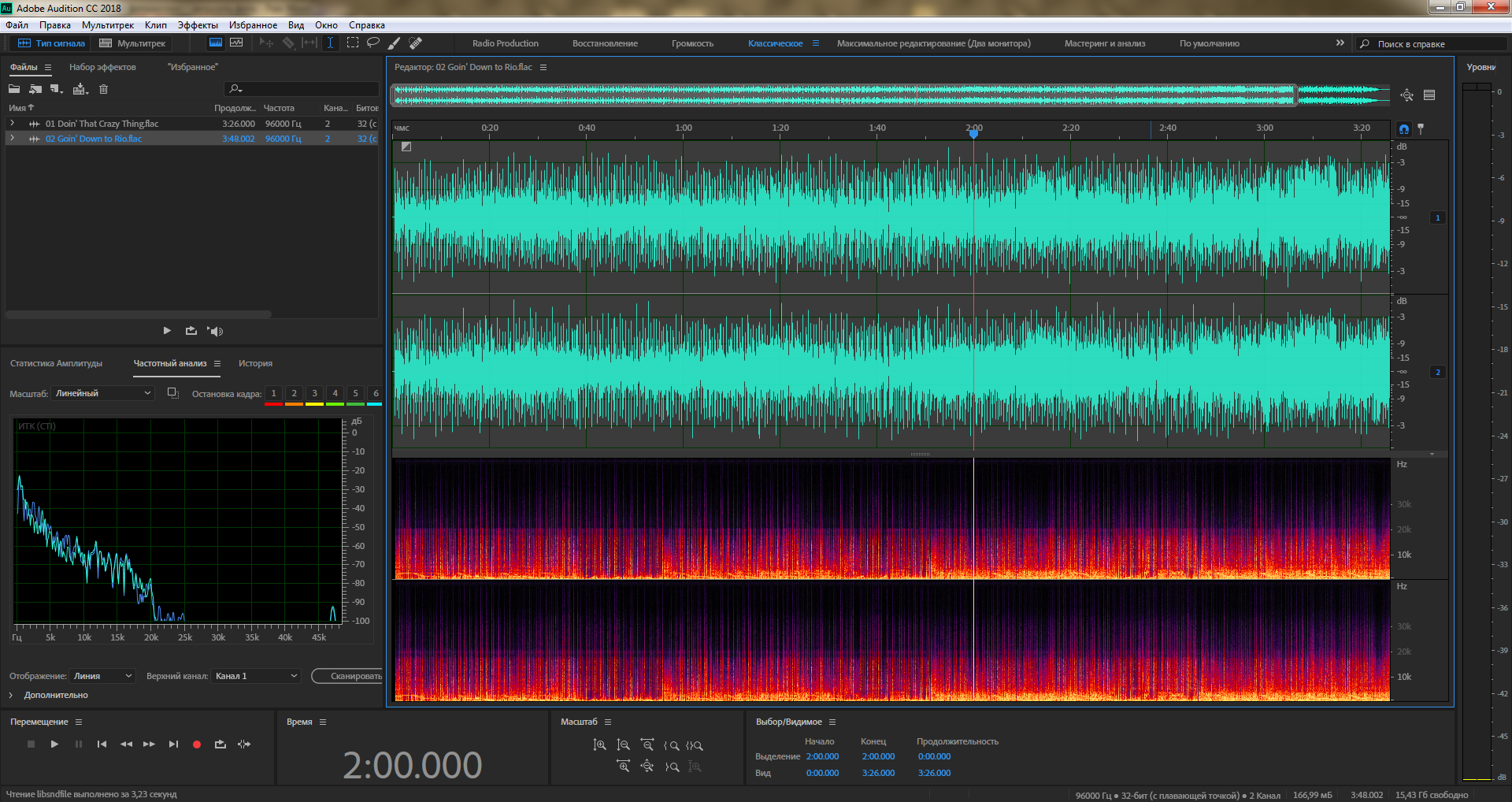Expand the 02 Goin' Down to Rio.flac row
Viewport: 1512px width, 802px height.
(12, 139)
